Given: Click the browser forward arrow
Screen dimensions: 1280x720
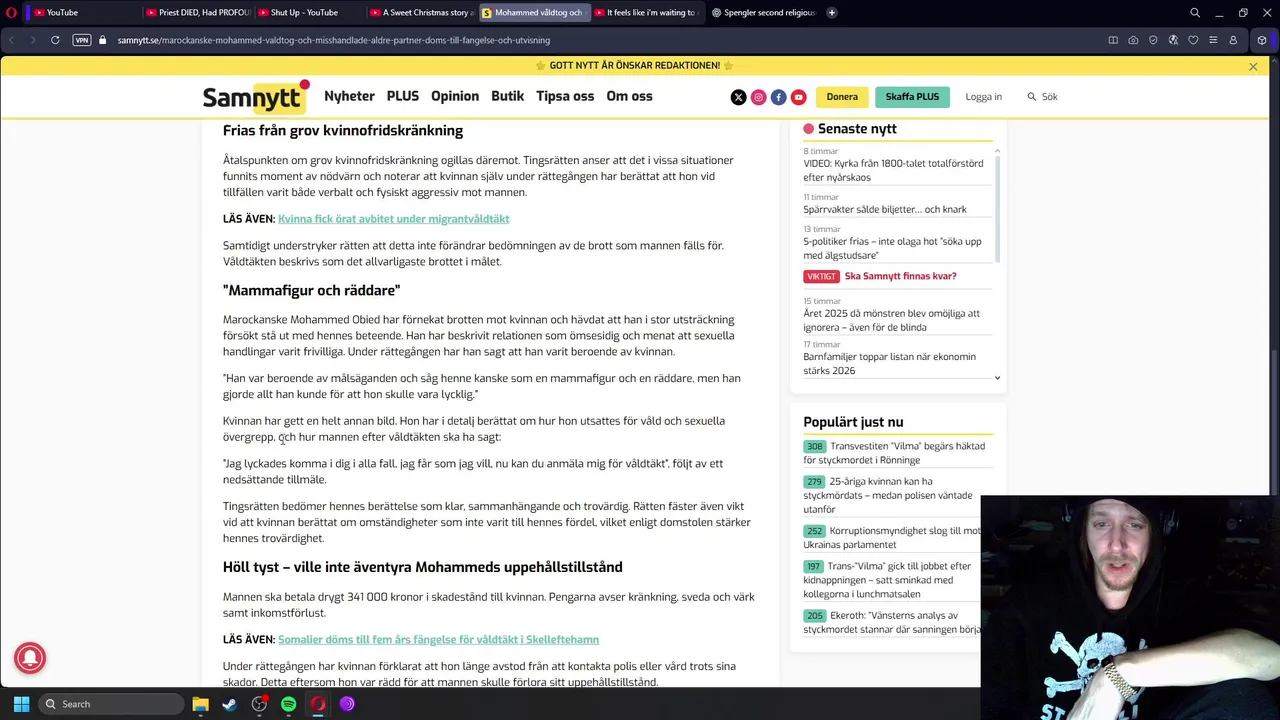Looking at the screenshot, I should click(32, 40).
